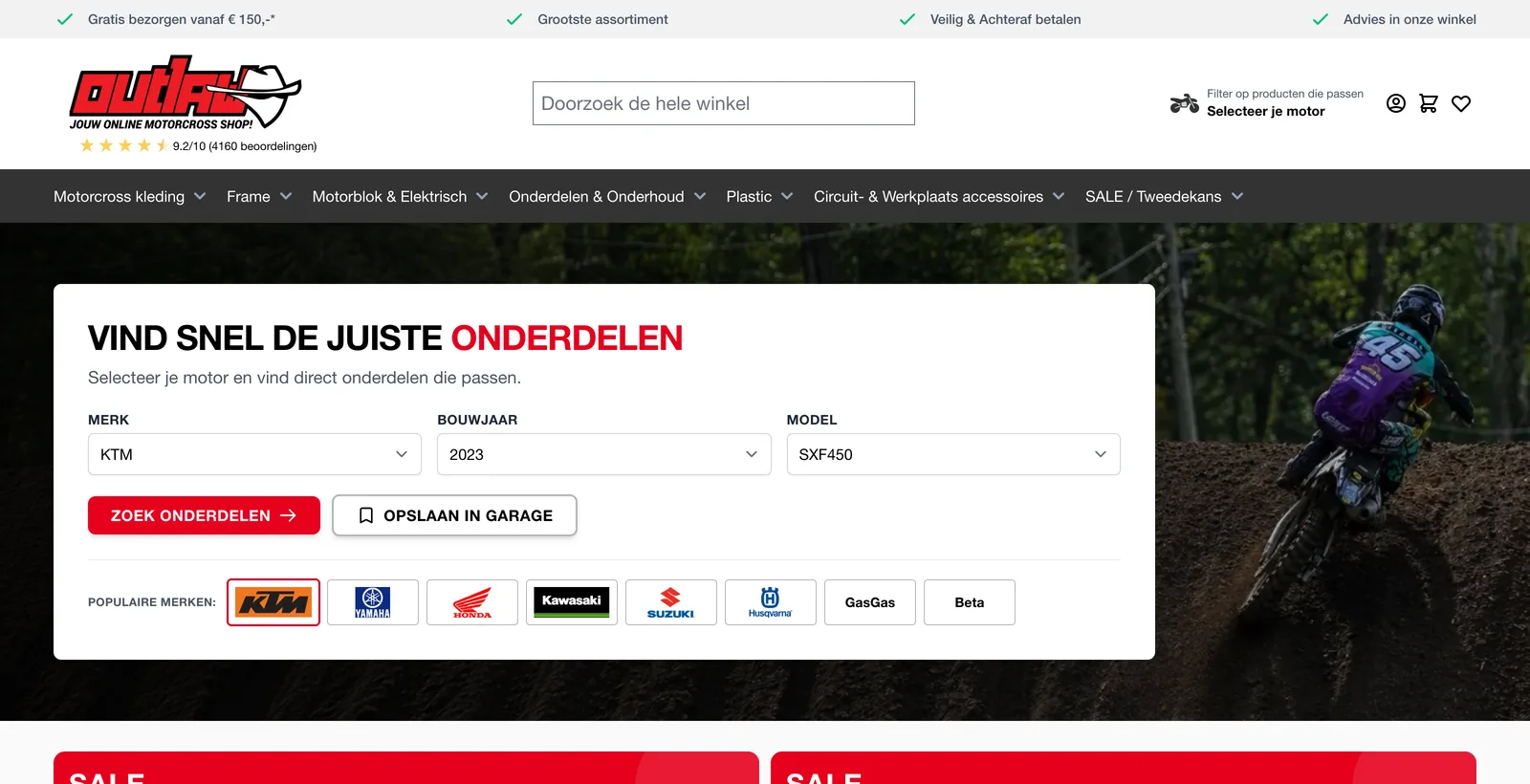Expand the Motorblok & Elektrisch menu
This screenshot has height=784, width=1530.
point(401,196)
